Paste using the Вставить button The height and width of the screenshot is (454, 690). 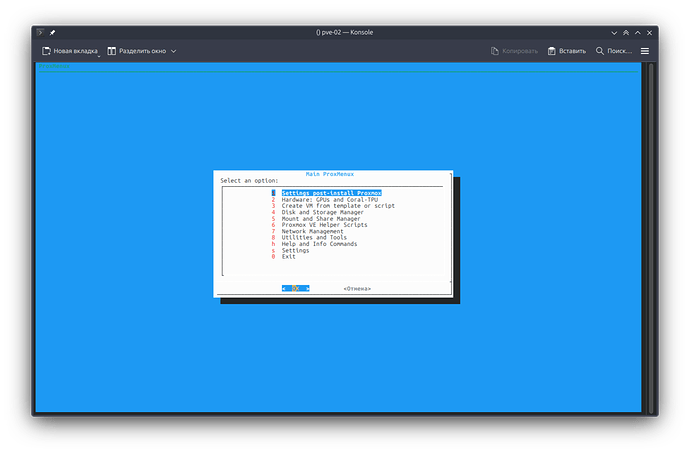(x=566, y=51)
